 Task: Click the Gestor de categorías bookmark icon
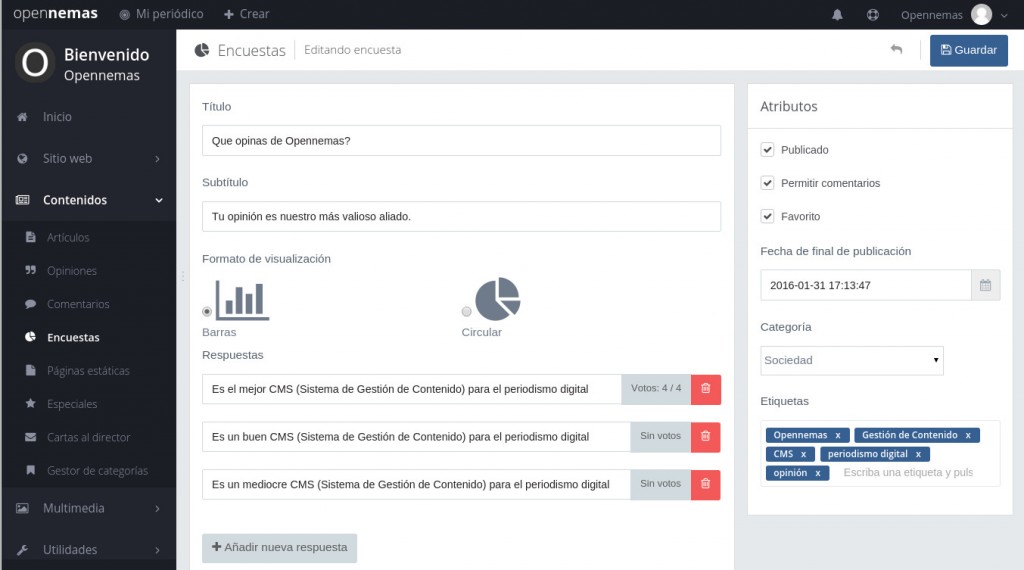pos(31,470)
